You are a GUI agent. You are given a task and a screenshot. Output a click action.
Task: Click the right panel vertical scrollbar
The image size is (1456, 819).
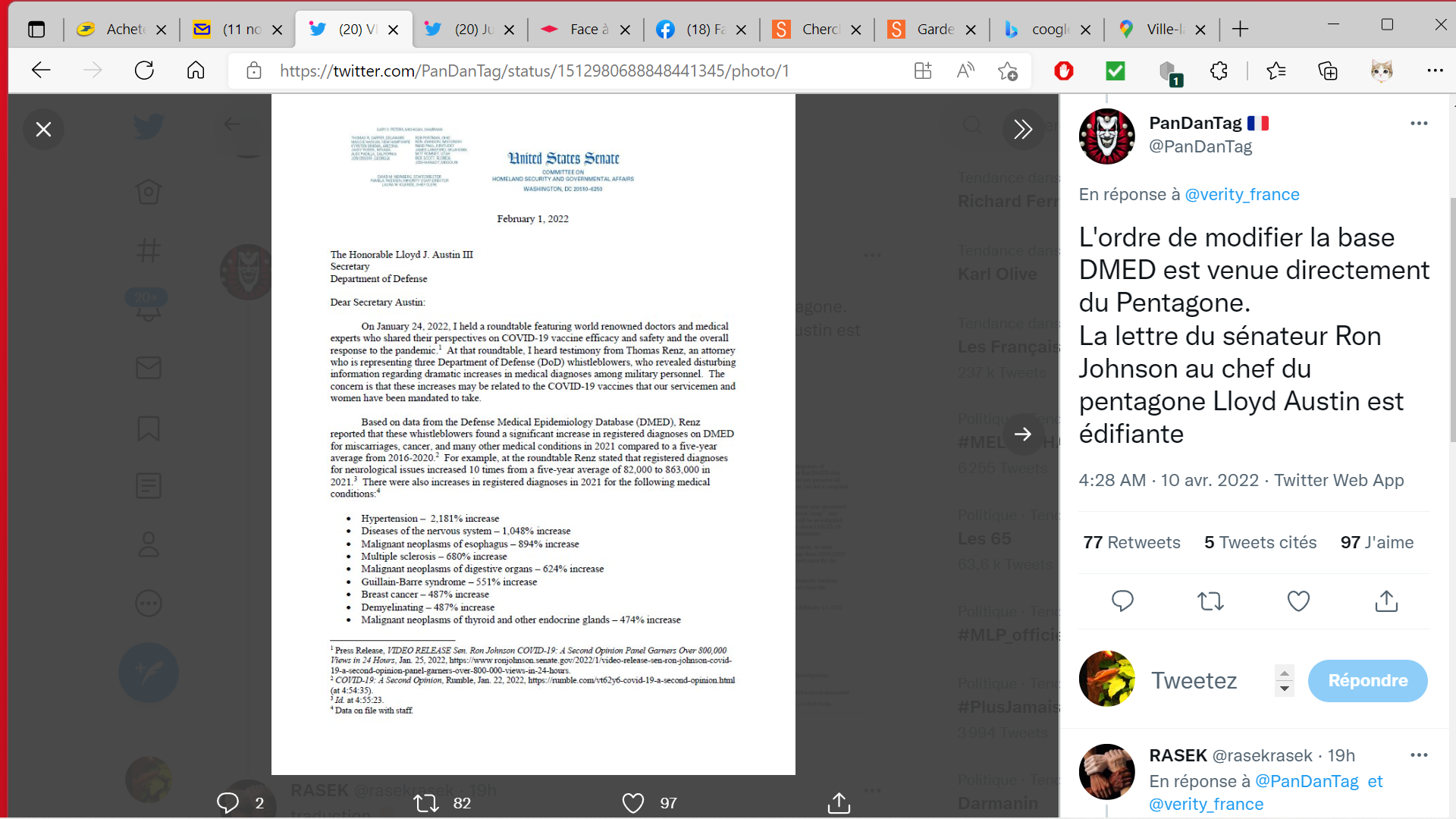coord(1451,318)
